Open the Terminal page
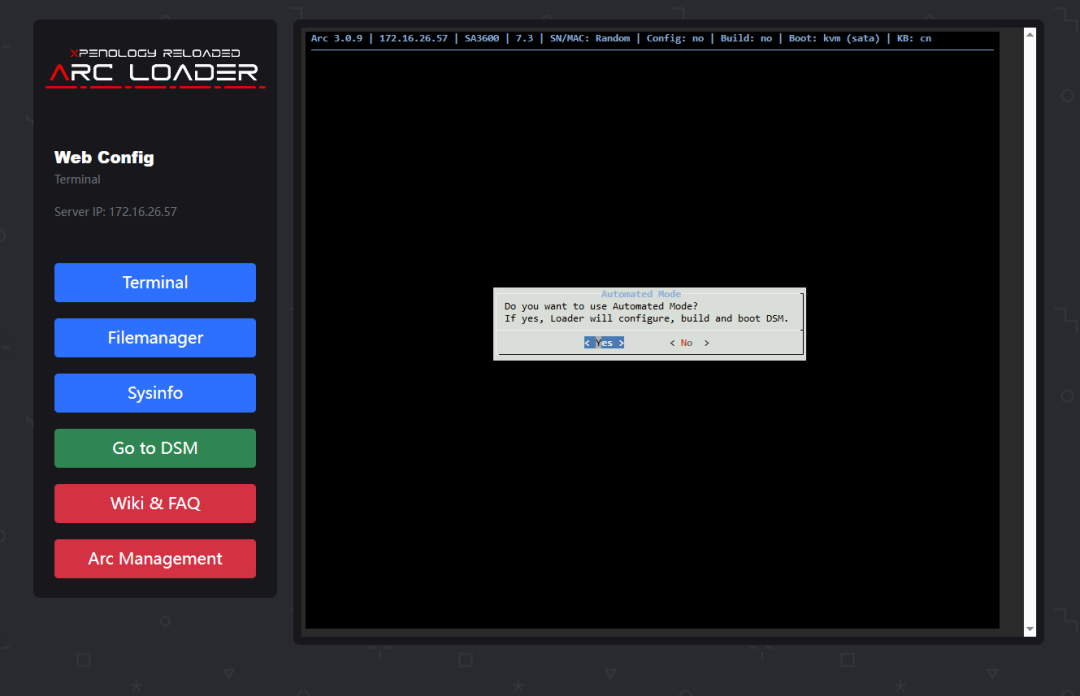 point(155,283)
